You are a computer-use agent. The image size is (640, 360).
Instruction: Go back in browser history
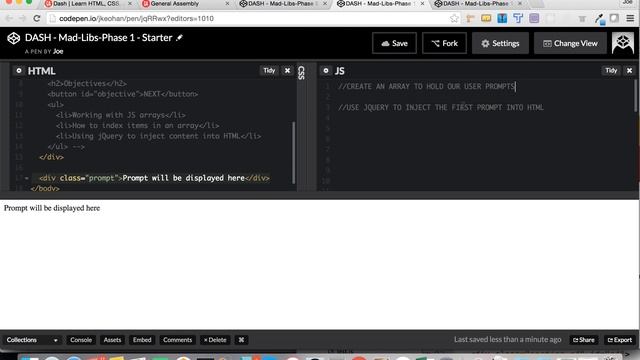click(x=9, y=18)
